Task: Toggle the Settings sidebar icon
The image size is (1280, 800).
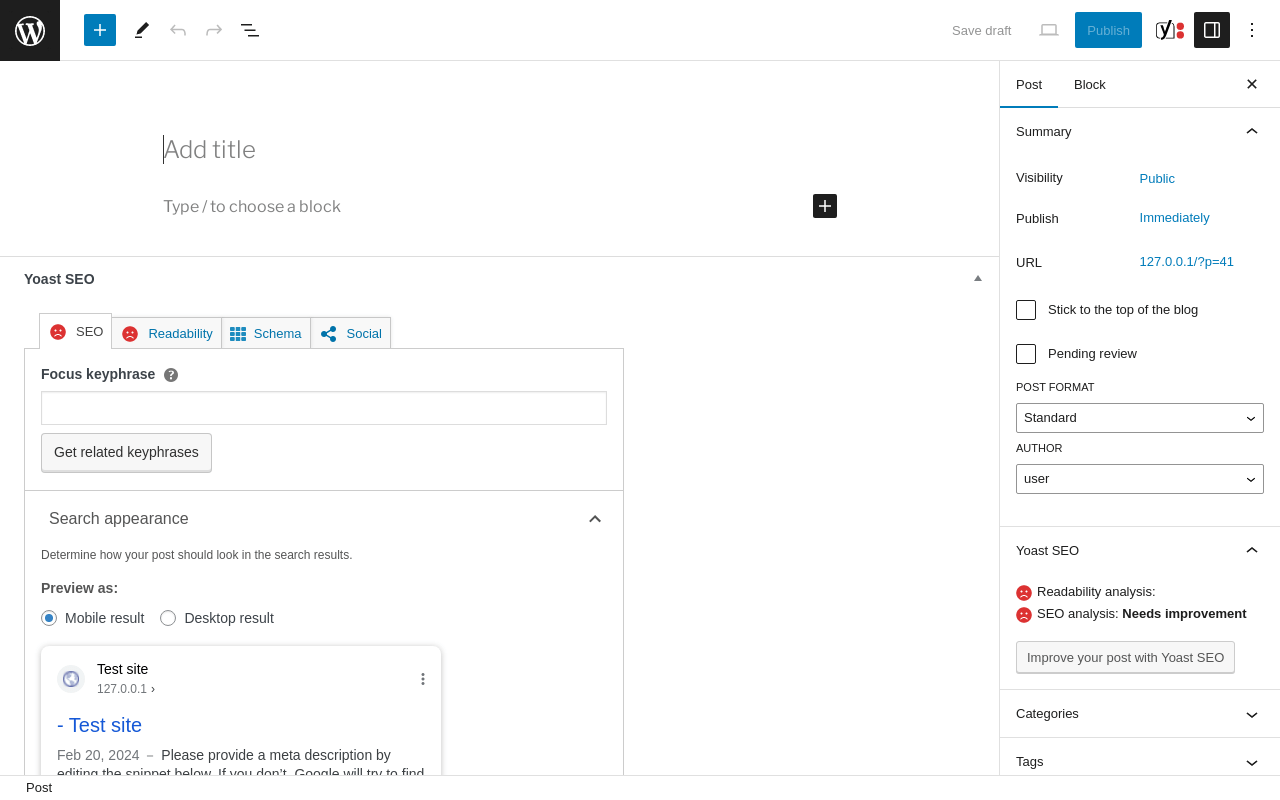Action: [1212, 30]
